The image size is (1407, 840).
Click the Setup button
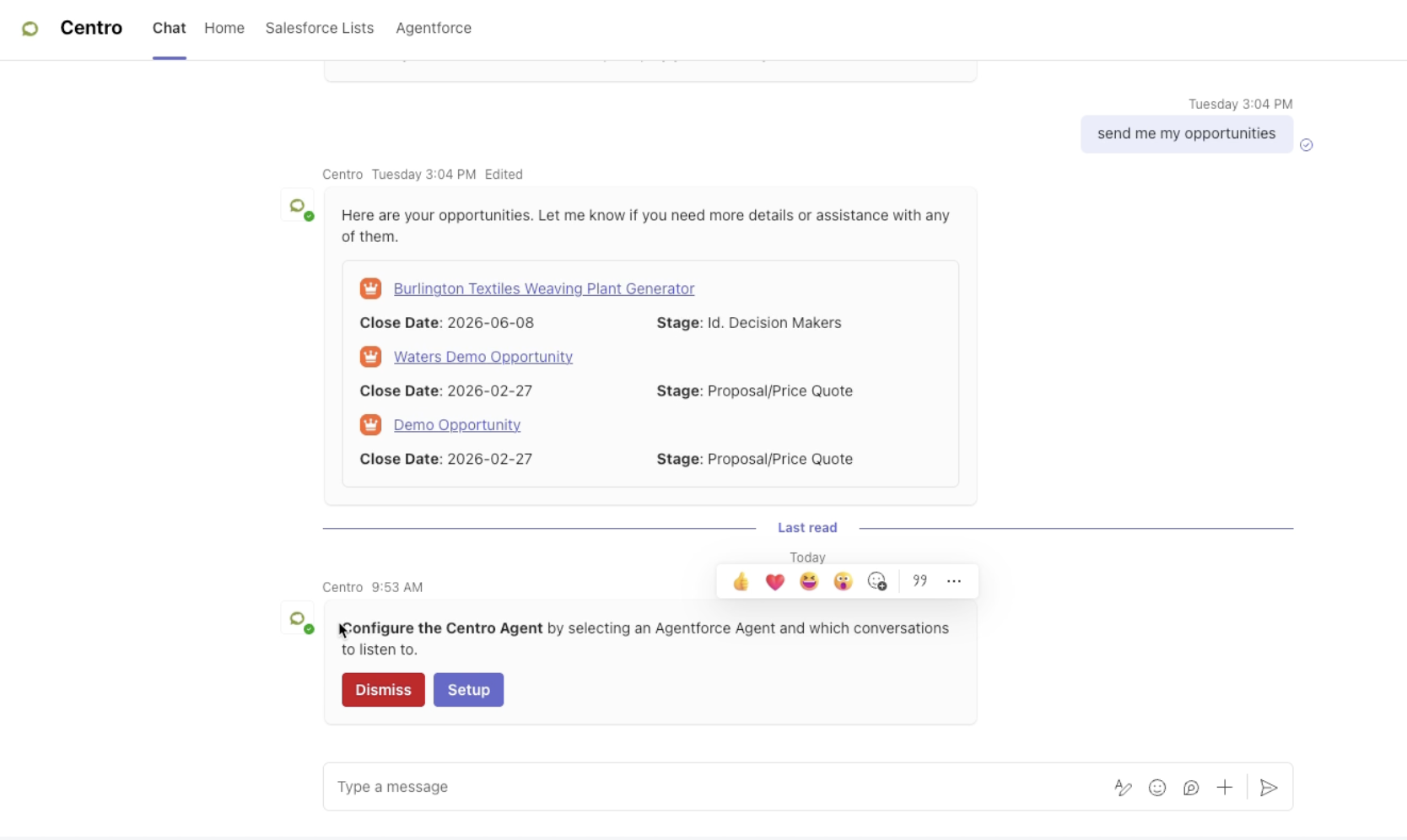468,690
